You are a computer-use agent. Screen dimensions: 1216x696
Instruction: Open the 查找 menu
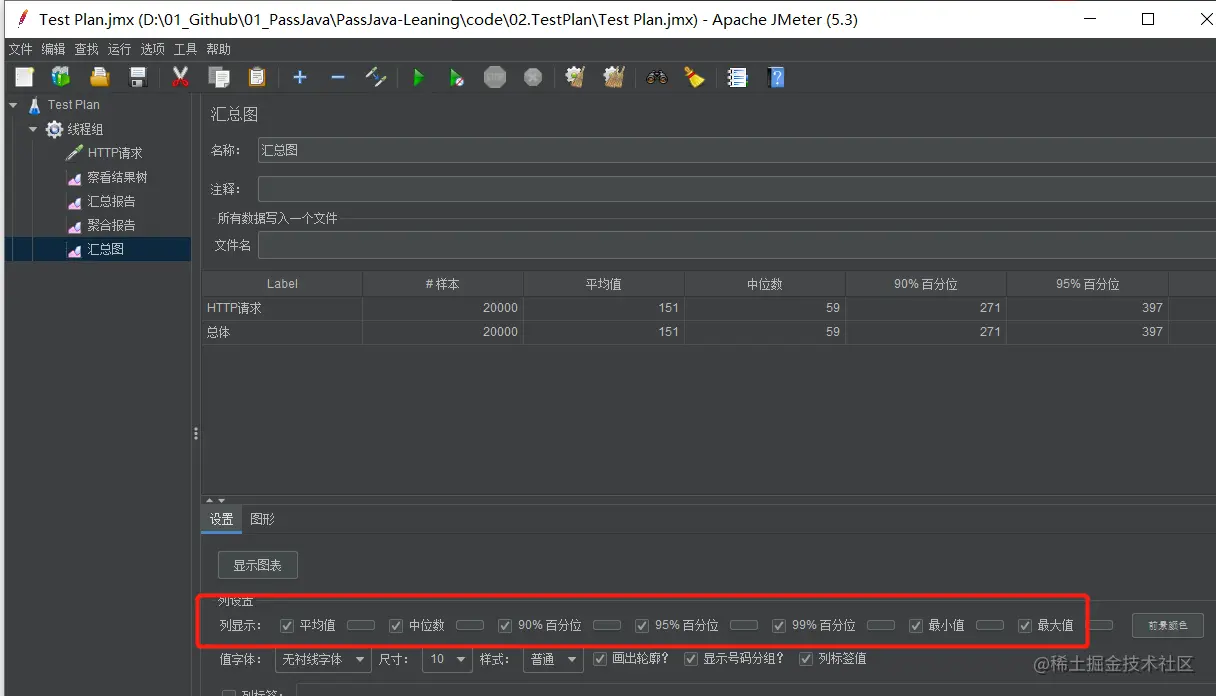(86, 49)
